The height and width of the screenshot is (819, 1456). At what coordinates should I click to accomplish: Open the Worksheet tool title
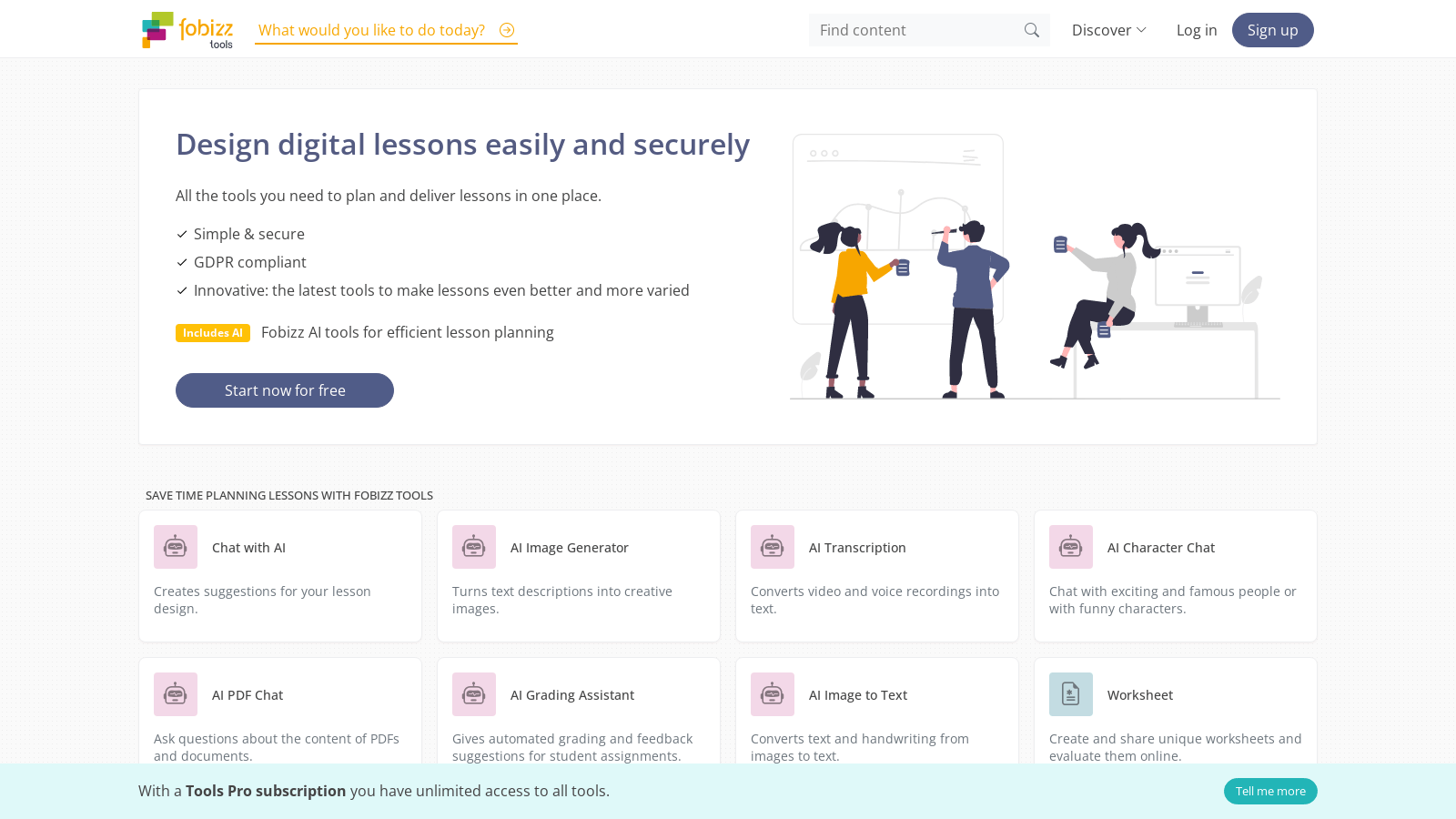[1140, 695]
